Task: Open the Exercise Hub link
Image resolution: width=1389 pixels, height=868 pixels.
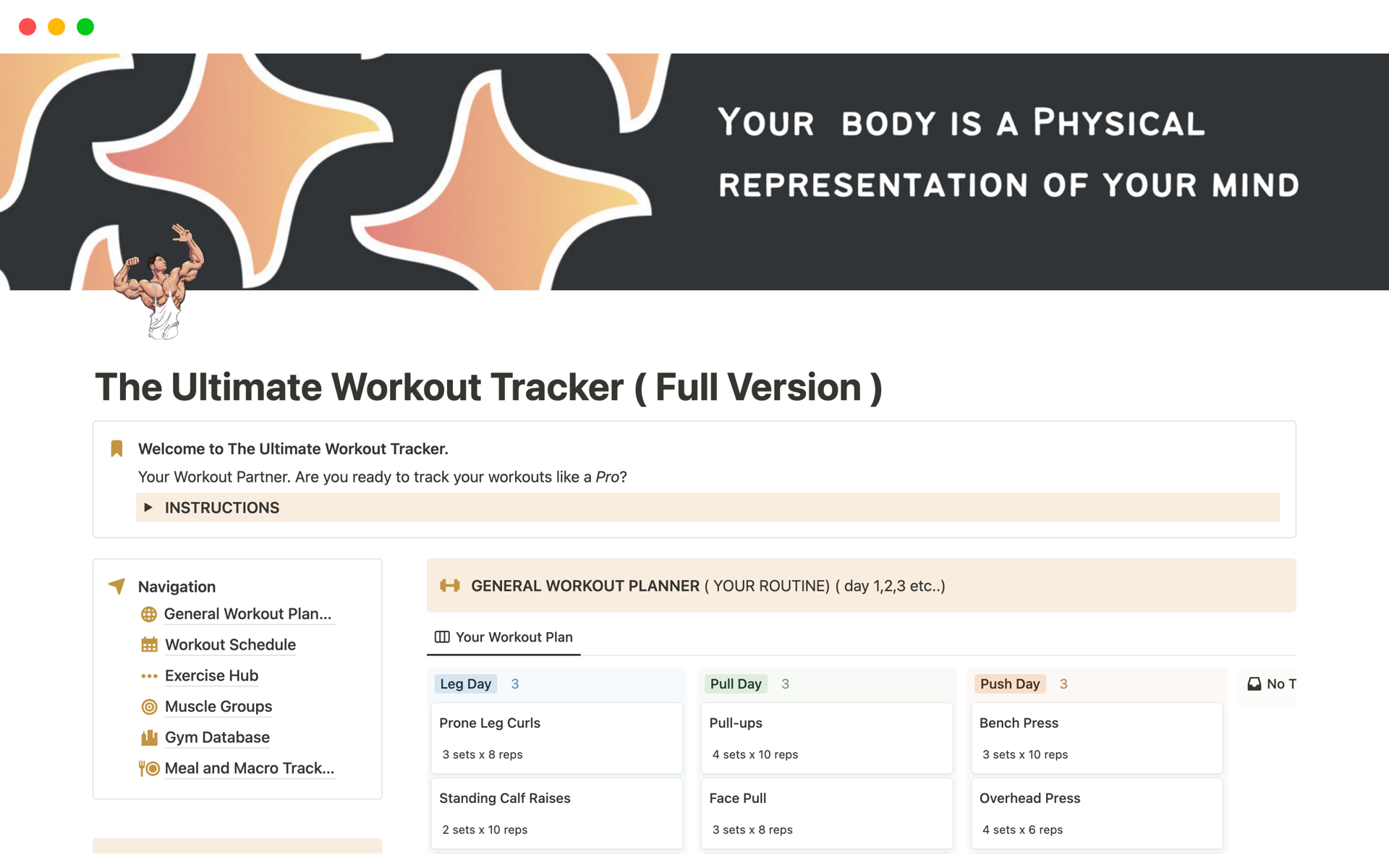Action: pyautogui.click(x=211, y=676)
